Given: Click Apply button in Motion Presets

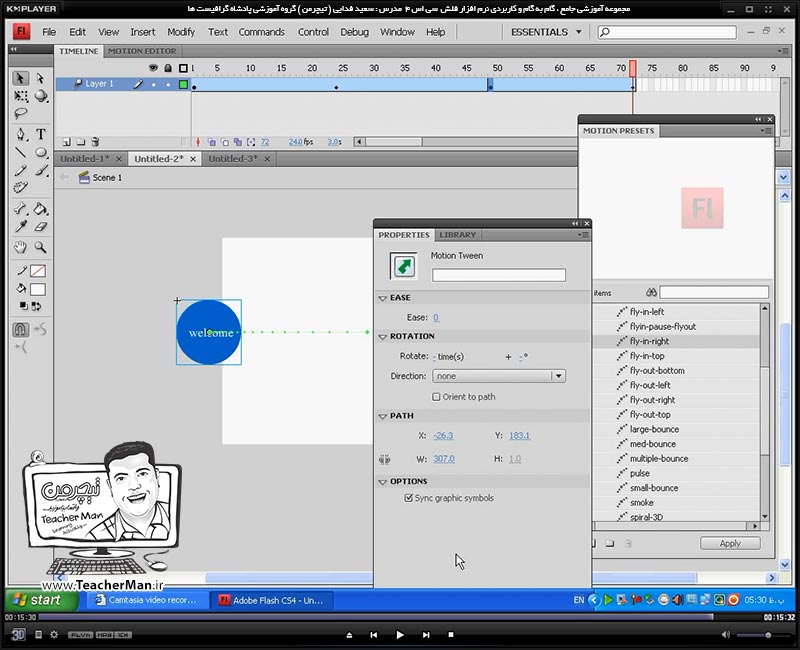Looking at the screenshot, I should click(730, 543).
